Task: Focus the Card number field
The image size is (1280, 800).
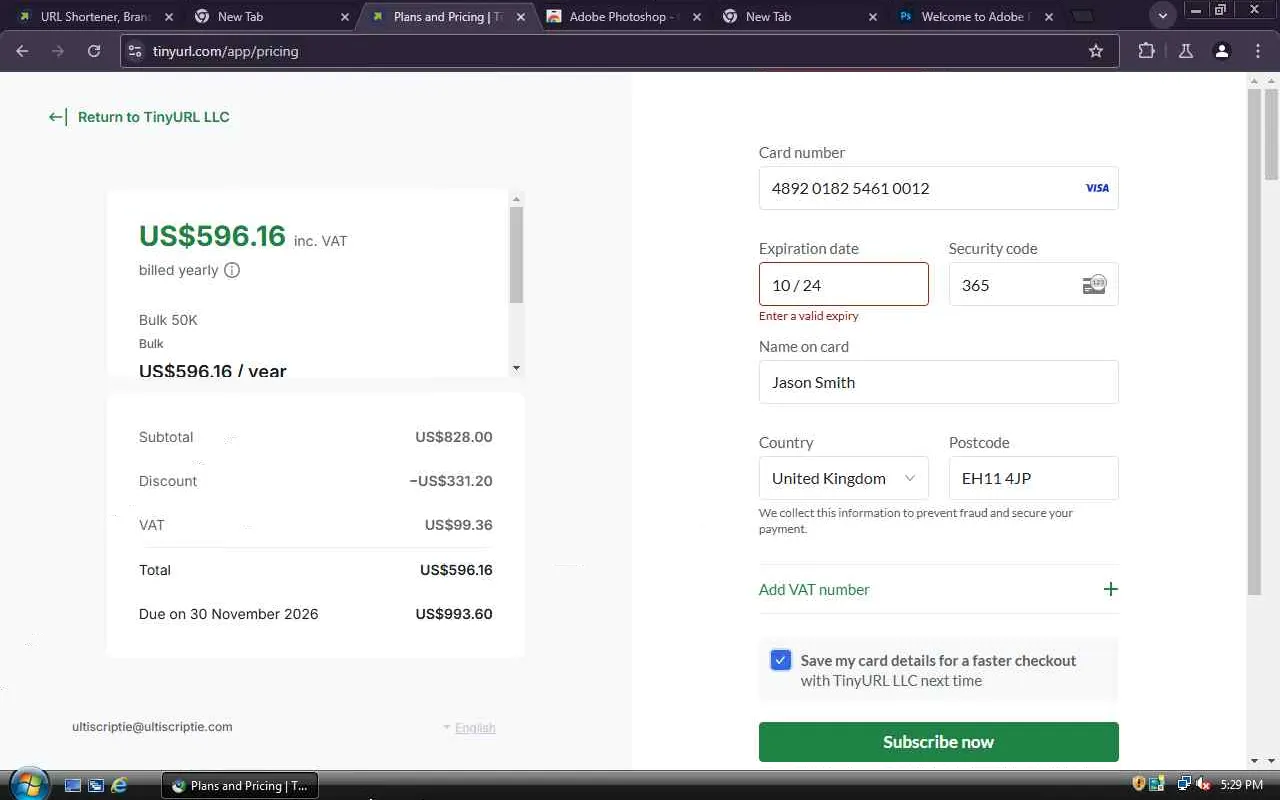Action: (x=938, y=188)
